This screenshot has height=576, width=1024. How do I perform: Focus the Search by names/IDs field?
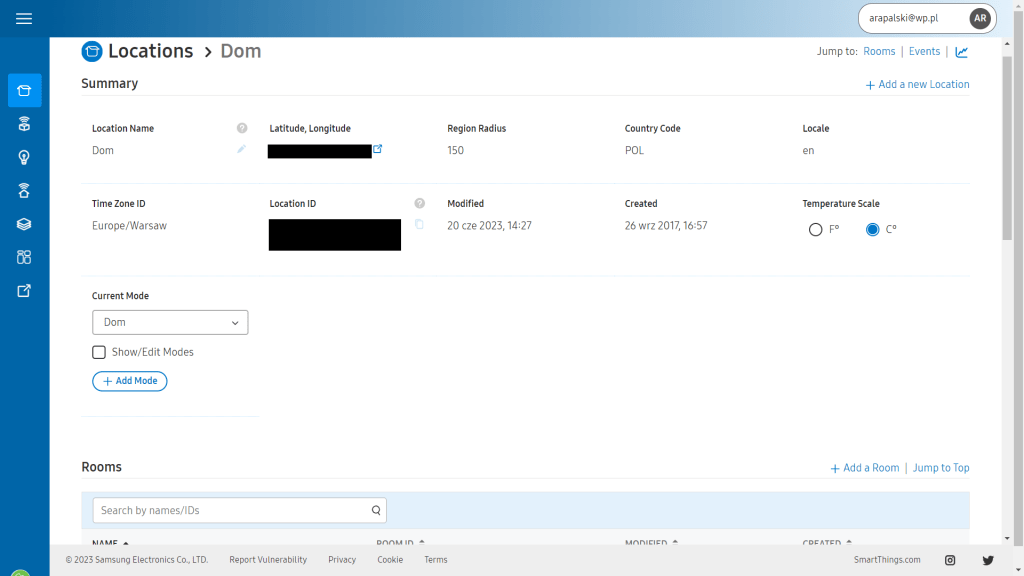[x=230, y=510]
